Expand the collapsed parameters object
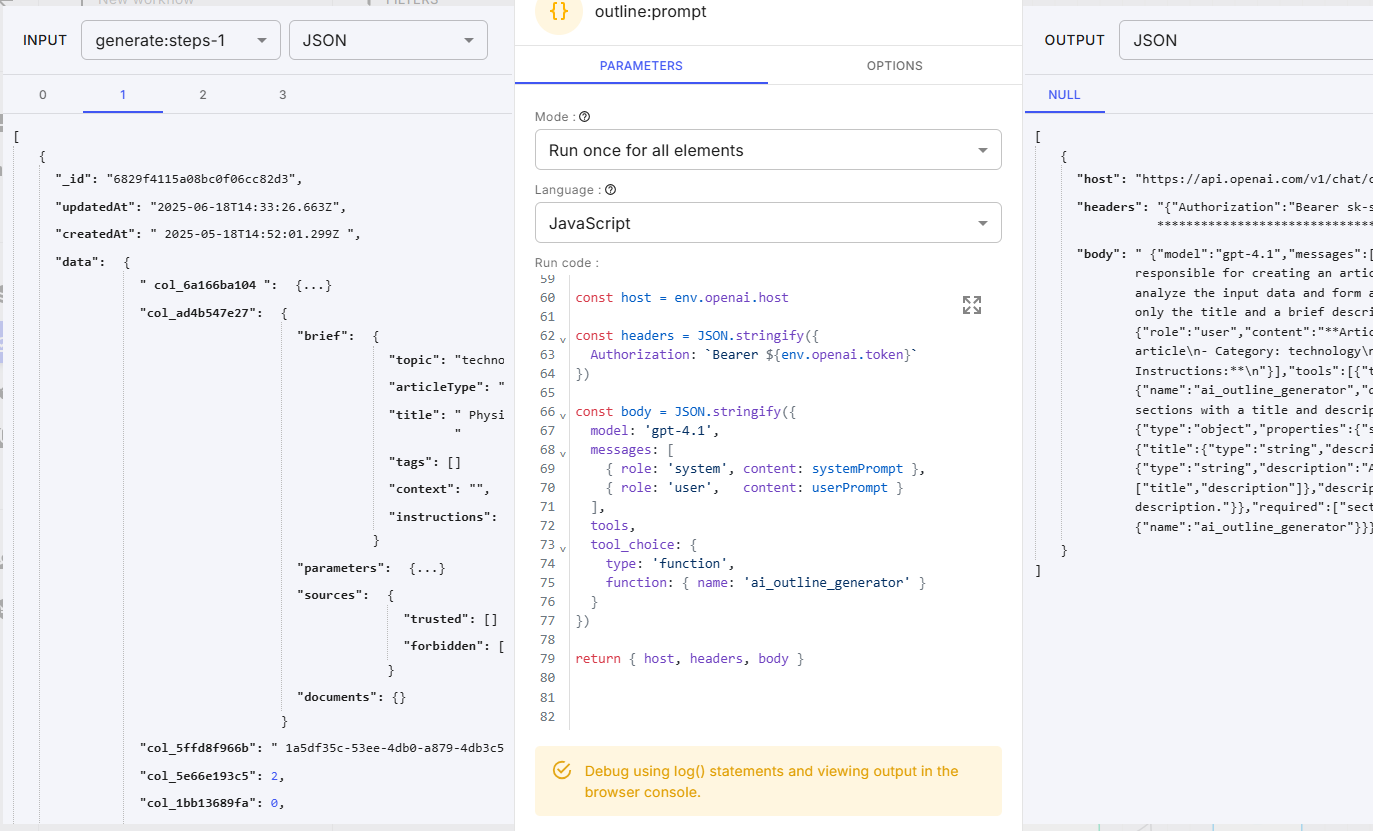The height and width of the screenshot is (831, 1373). pos(427,568)
